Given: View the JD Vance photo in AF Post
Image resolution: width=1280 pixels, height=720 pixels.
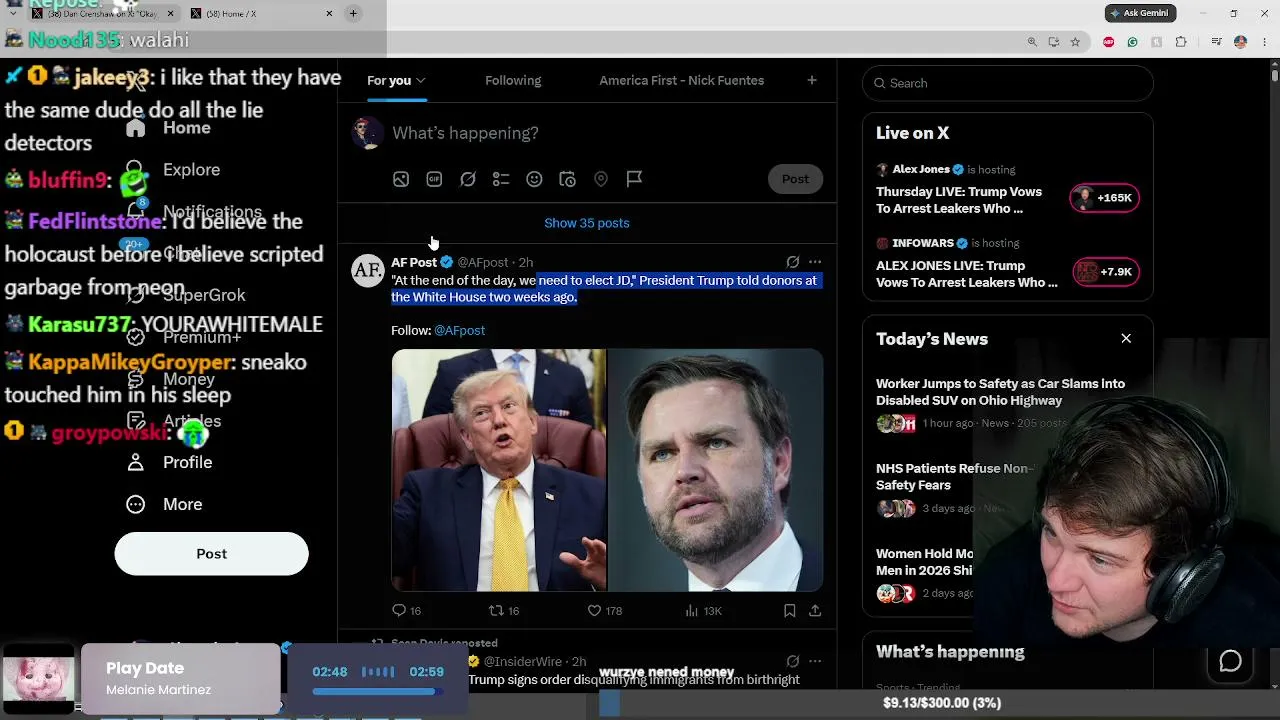Looking at the screenshot, I should [x=716, y=470].
